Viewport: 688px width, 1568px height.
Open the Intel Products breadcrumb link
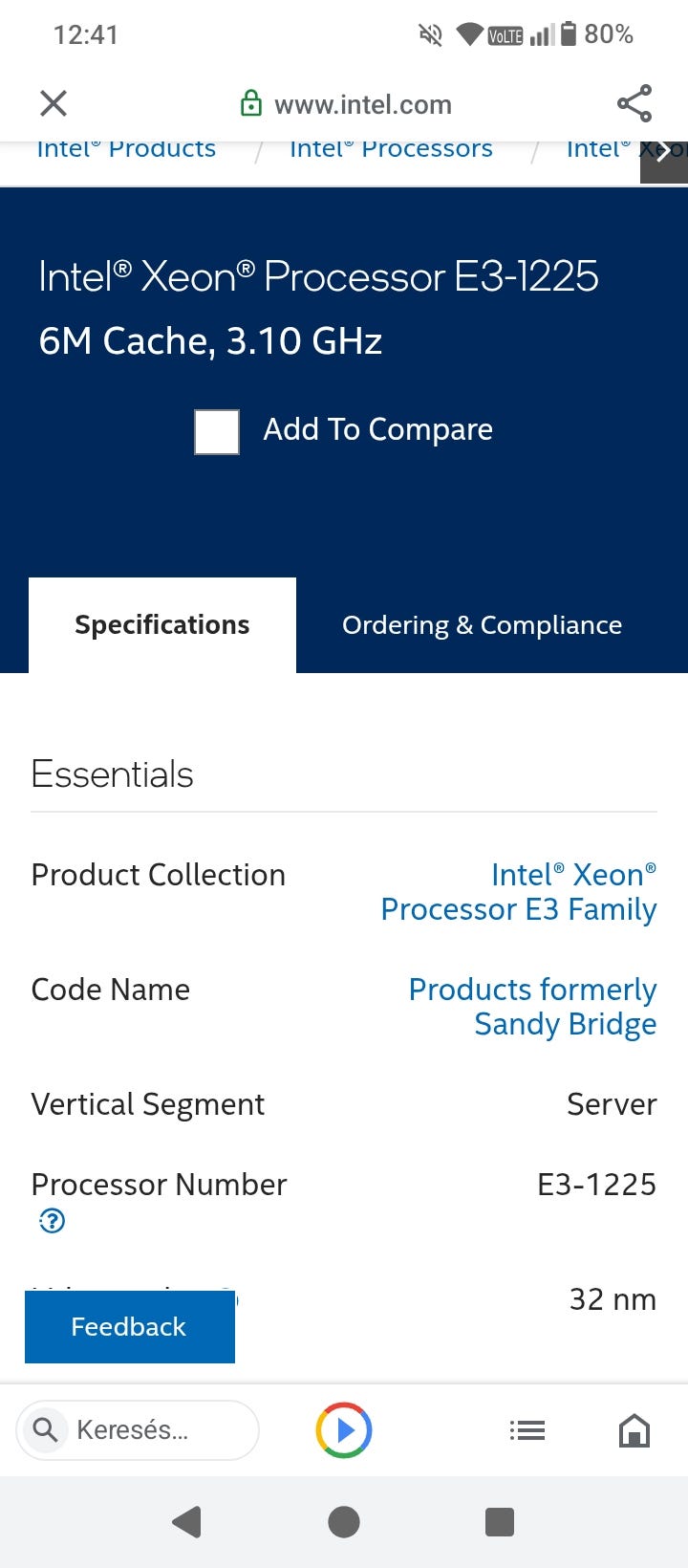(x=126, y=150)
